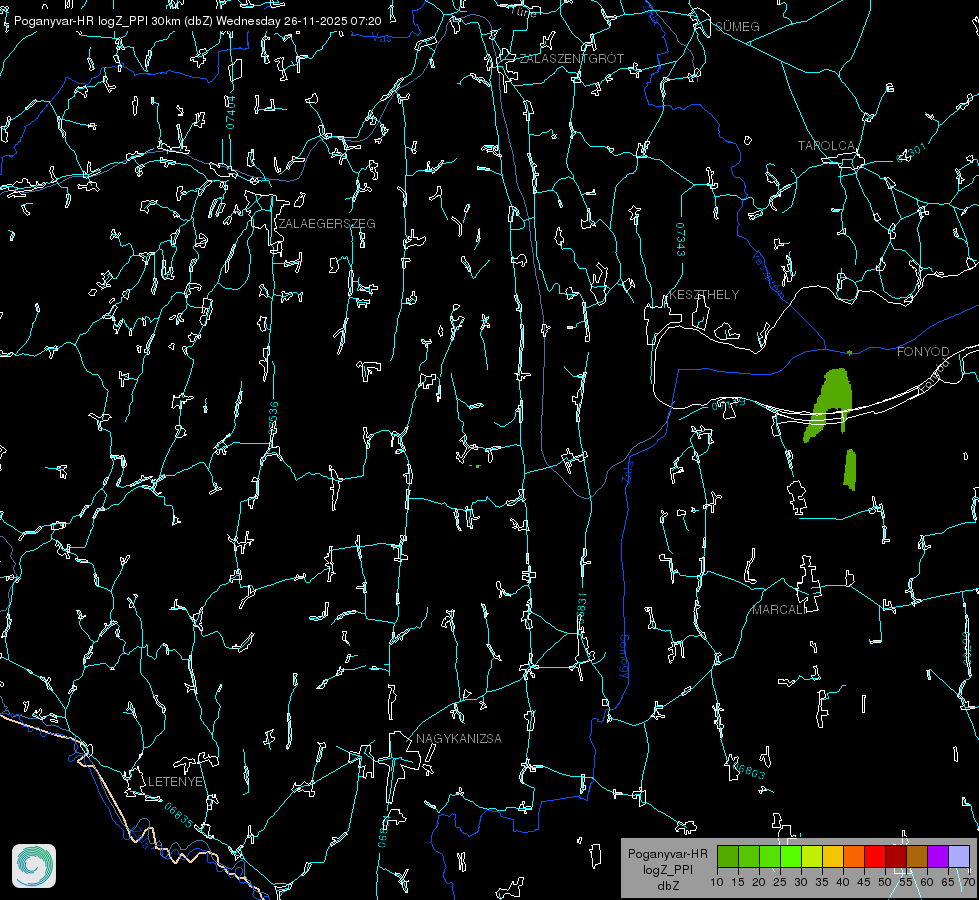Screen dimensions: 979x900
Task: Select the 15-20 dBZ green legend swatch
Action: (749, 856)
